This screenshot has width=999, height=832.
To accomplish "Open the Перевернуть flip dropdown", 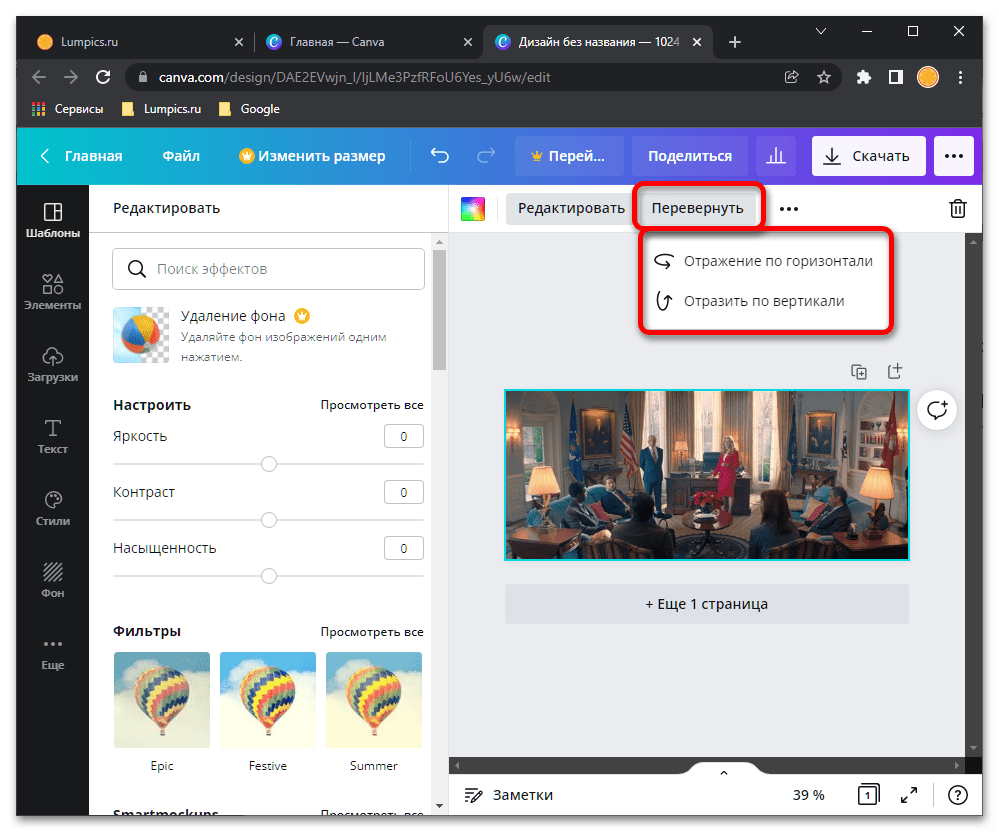I will (x=698, y=208).
